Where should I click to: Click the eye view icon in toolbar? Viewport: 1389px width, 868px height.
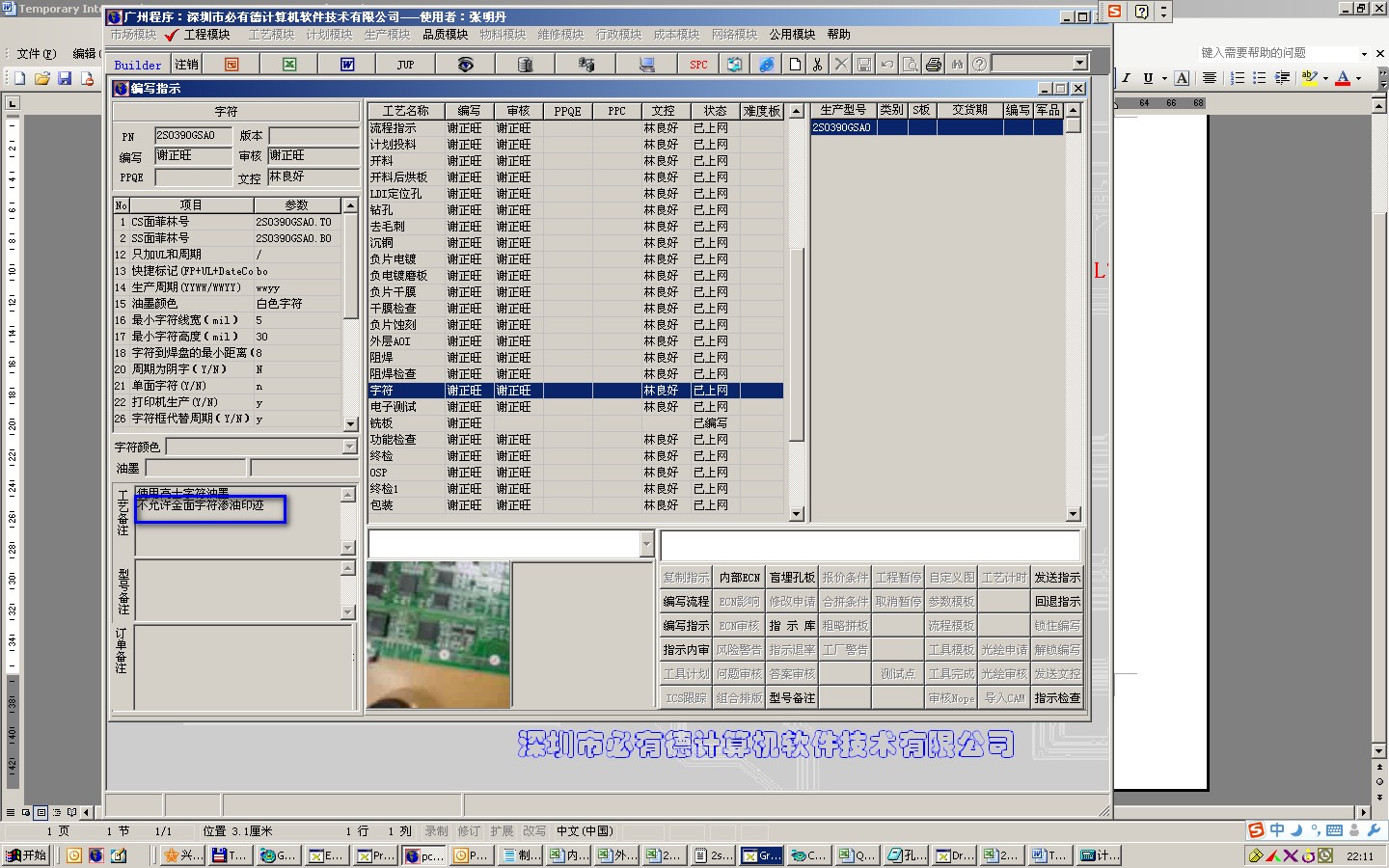coord(465,65)
